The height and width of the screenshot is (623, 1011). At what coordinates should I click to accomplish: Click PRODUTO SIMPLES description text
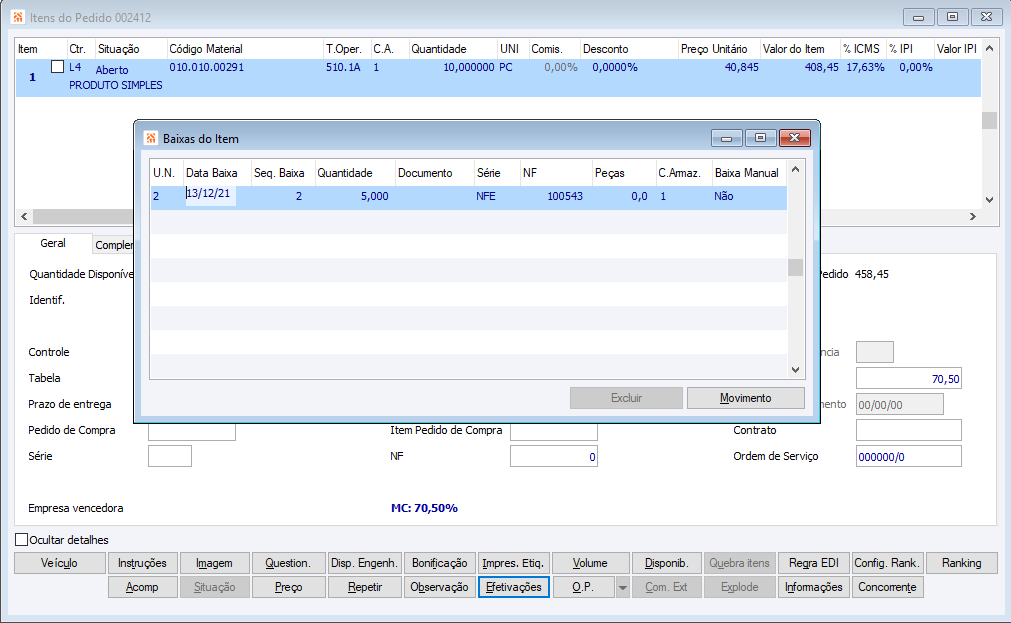click(115, 85)
